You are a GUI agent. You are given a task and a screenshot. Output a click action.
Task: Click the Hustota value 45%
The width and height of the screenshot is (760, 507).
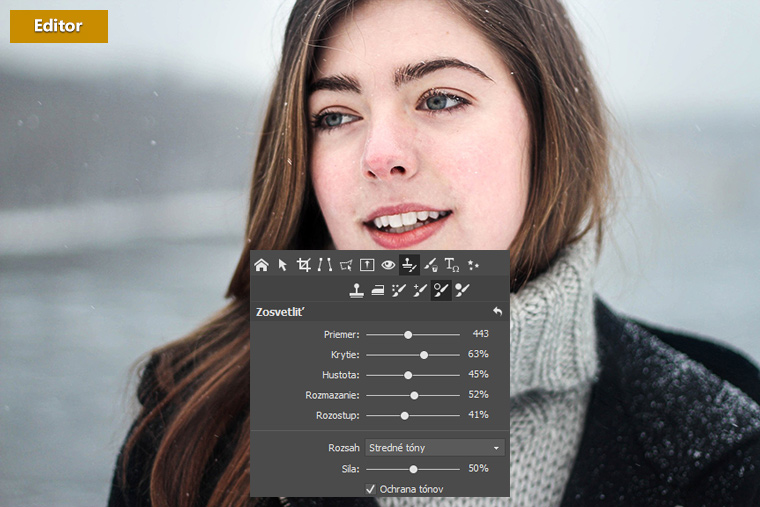[x=478, y=374]
